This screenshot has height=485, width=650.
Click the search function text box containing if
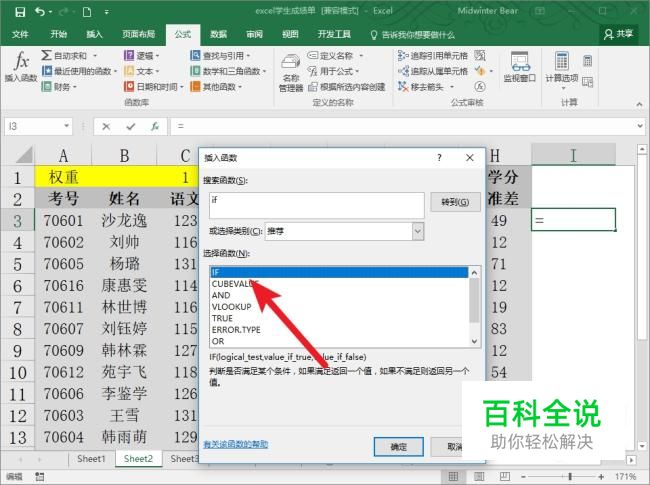(x=317, y=205)
